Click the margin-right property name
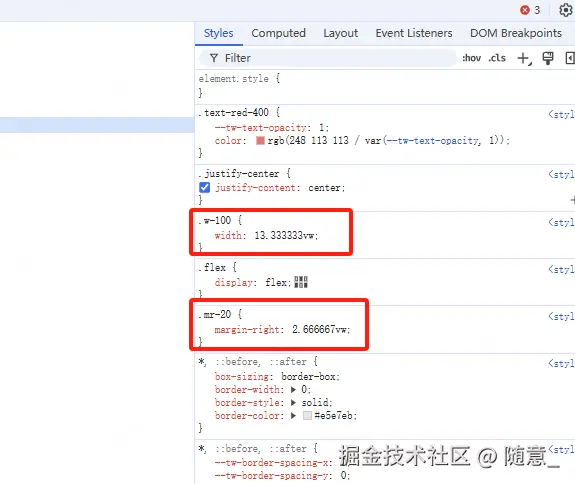The height and width of the screenshot is (484, 575). tap(248, 329)
